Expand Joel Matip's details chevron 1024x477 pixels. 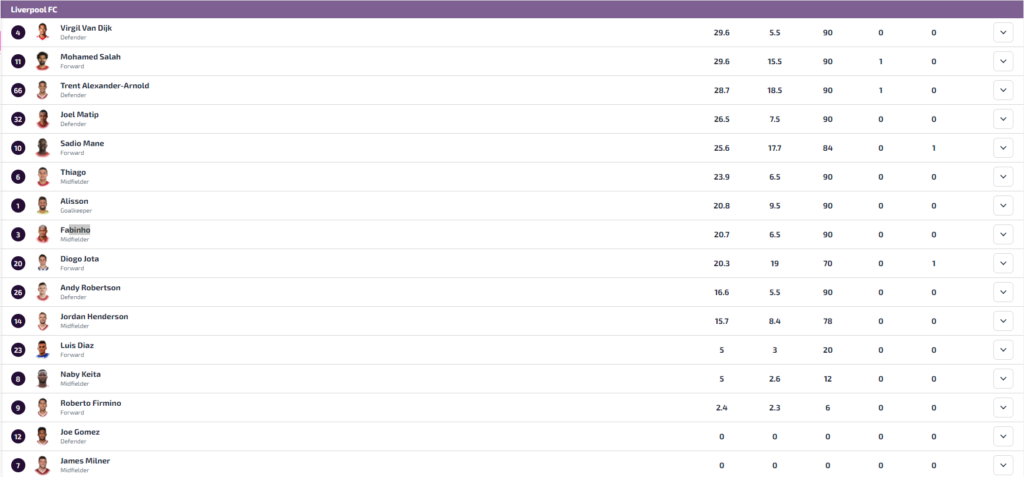(1002, 119)
